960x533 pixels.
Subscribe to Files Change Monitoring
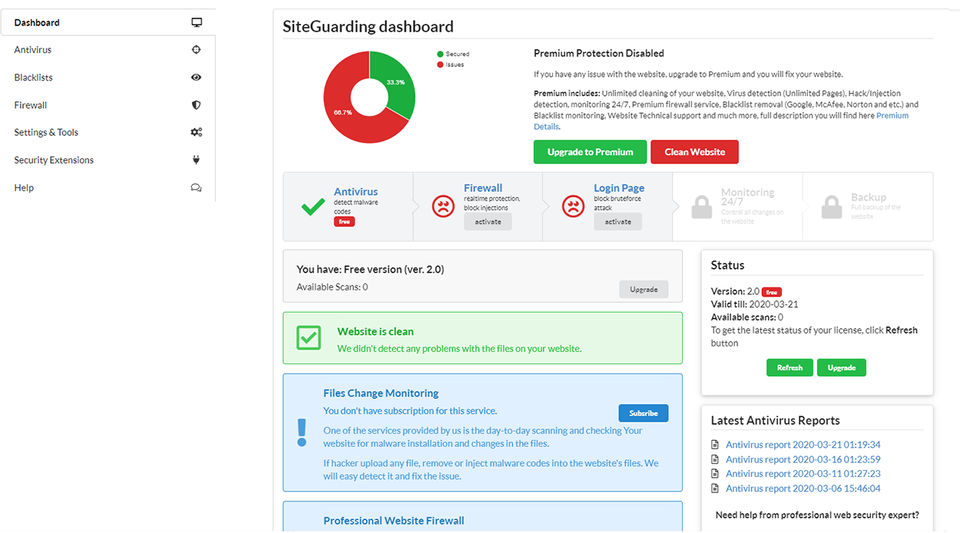tap(643, 413)
